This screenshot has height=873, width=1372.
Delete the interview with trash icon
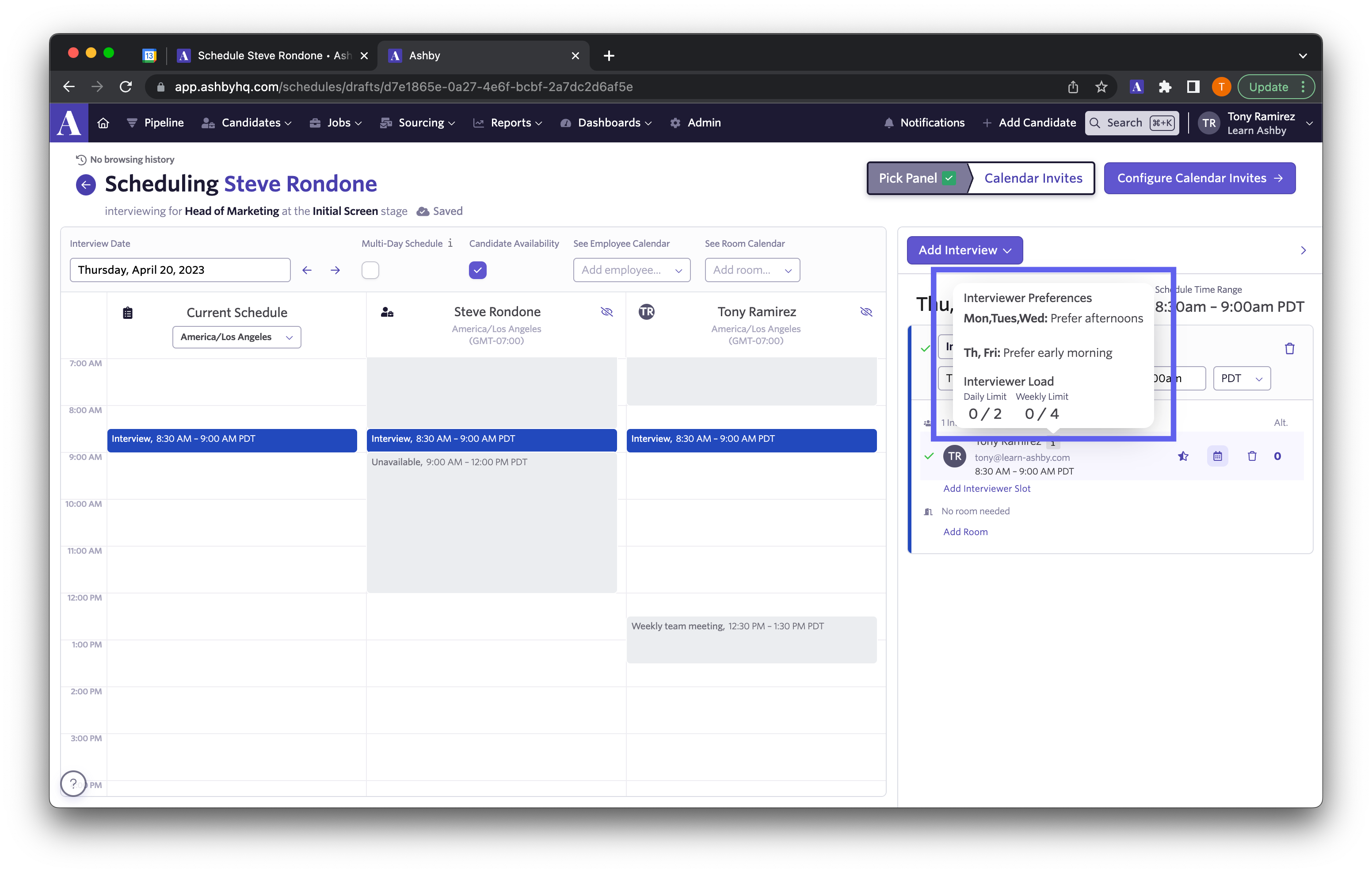coord(1289,348)
